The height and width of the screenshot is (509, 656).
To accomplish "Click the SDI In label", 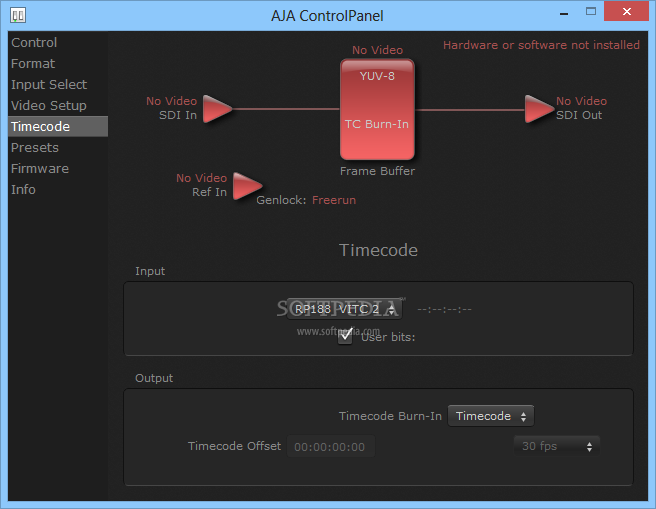I will coord(178,115).
